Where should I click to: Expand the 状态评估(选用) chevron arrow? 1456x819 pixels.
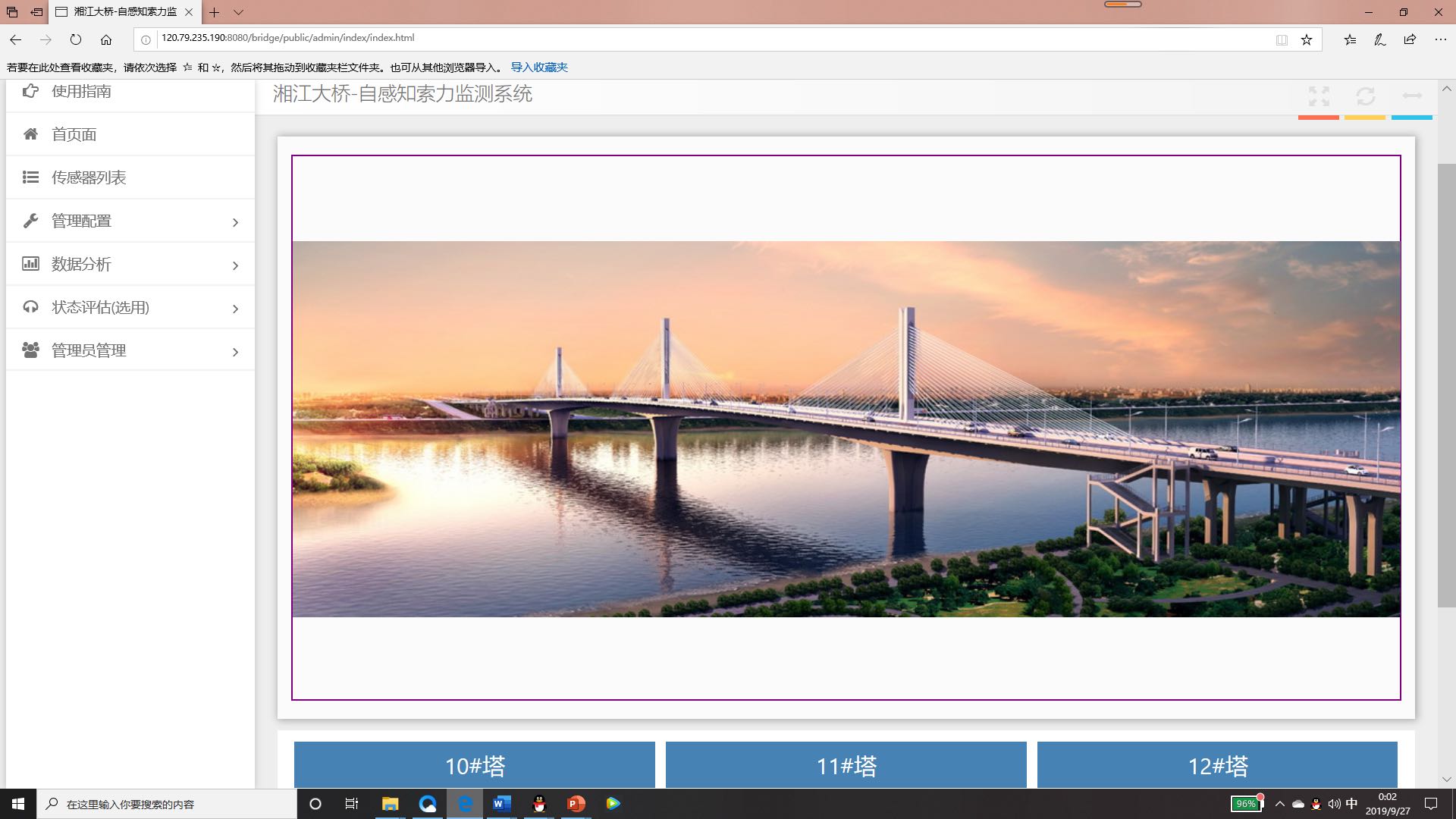coord(235,309)
